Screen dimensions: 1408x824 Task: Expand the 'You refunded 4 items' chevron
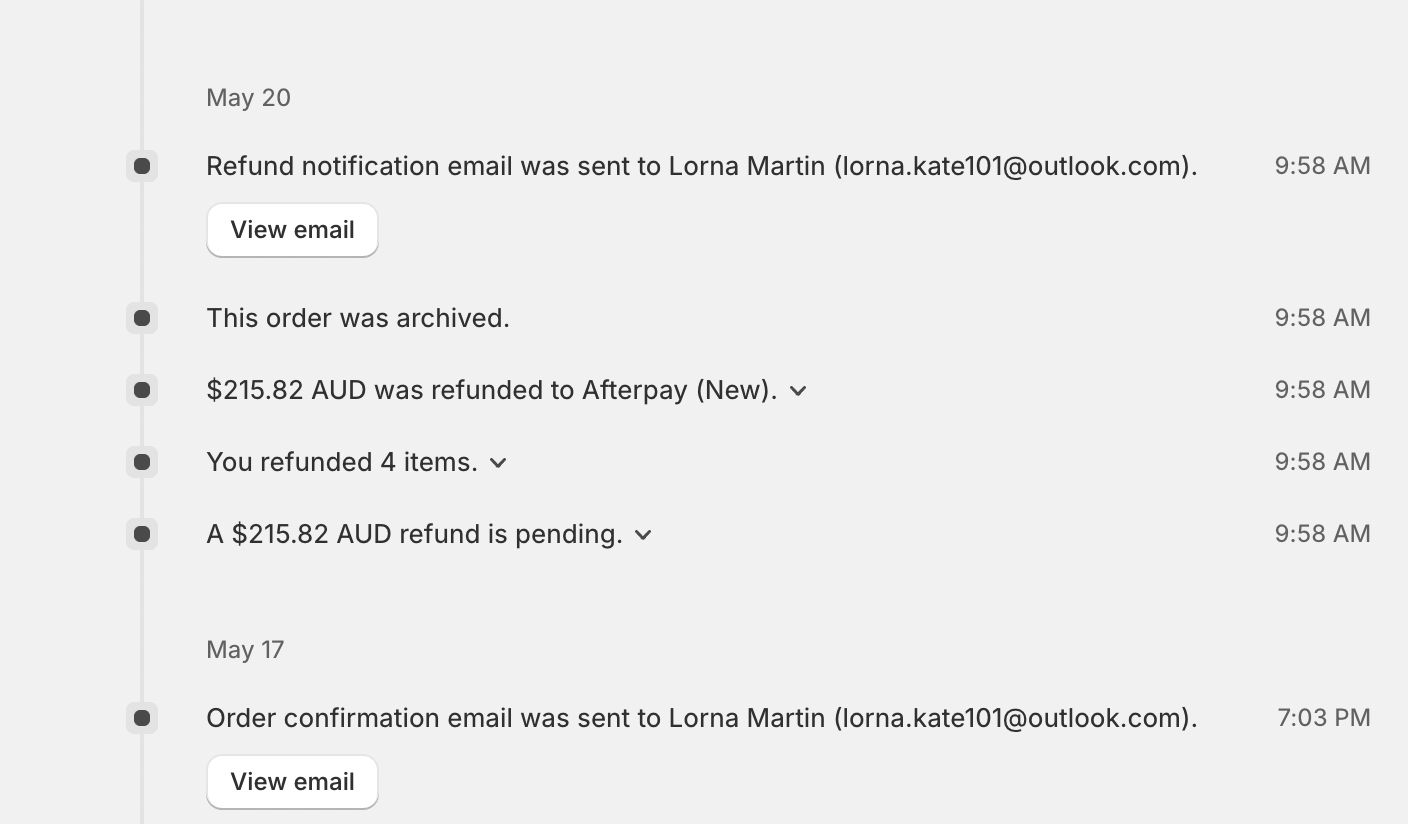[498, 463]
